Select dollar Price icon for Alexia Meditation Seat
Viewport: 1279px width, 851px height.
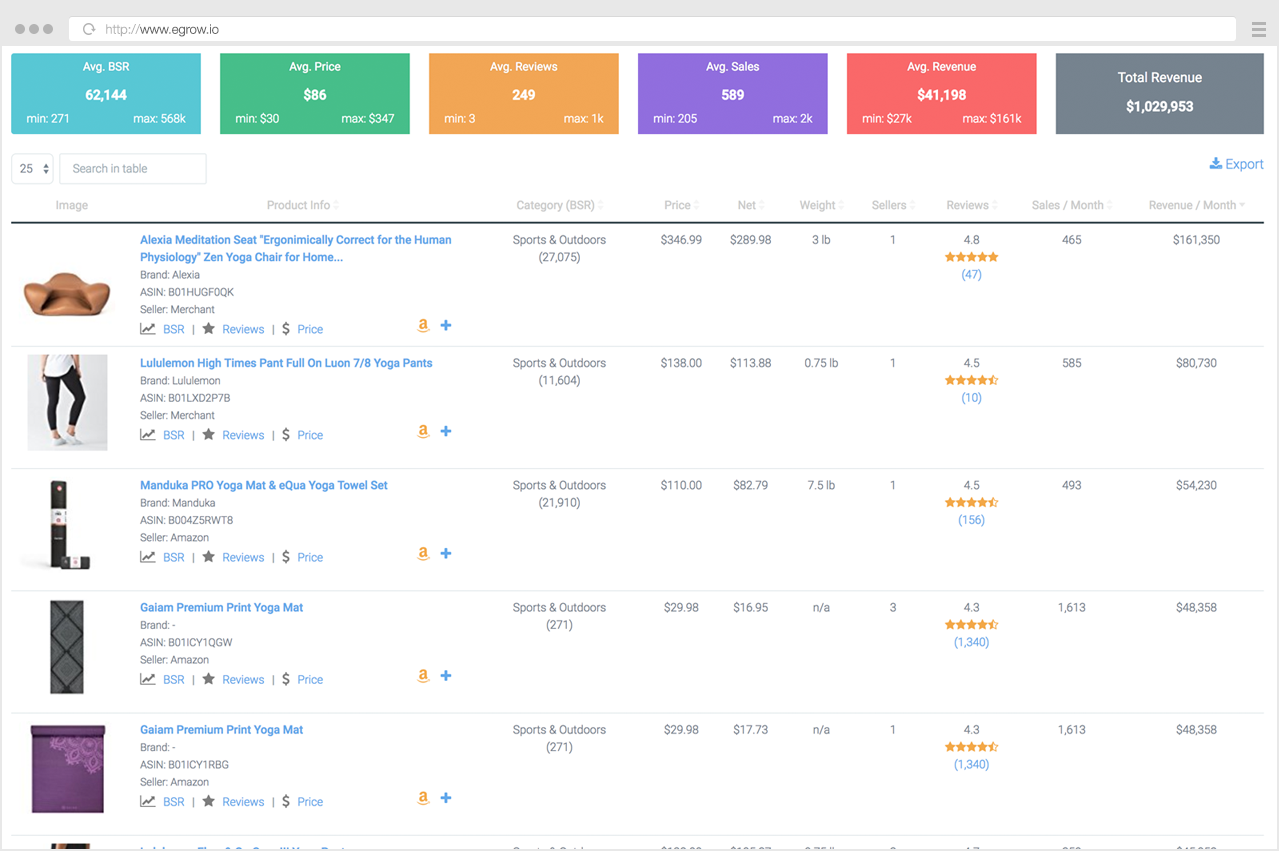285,328
